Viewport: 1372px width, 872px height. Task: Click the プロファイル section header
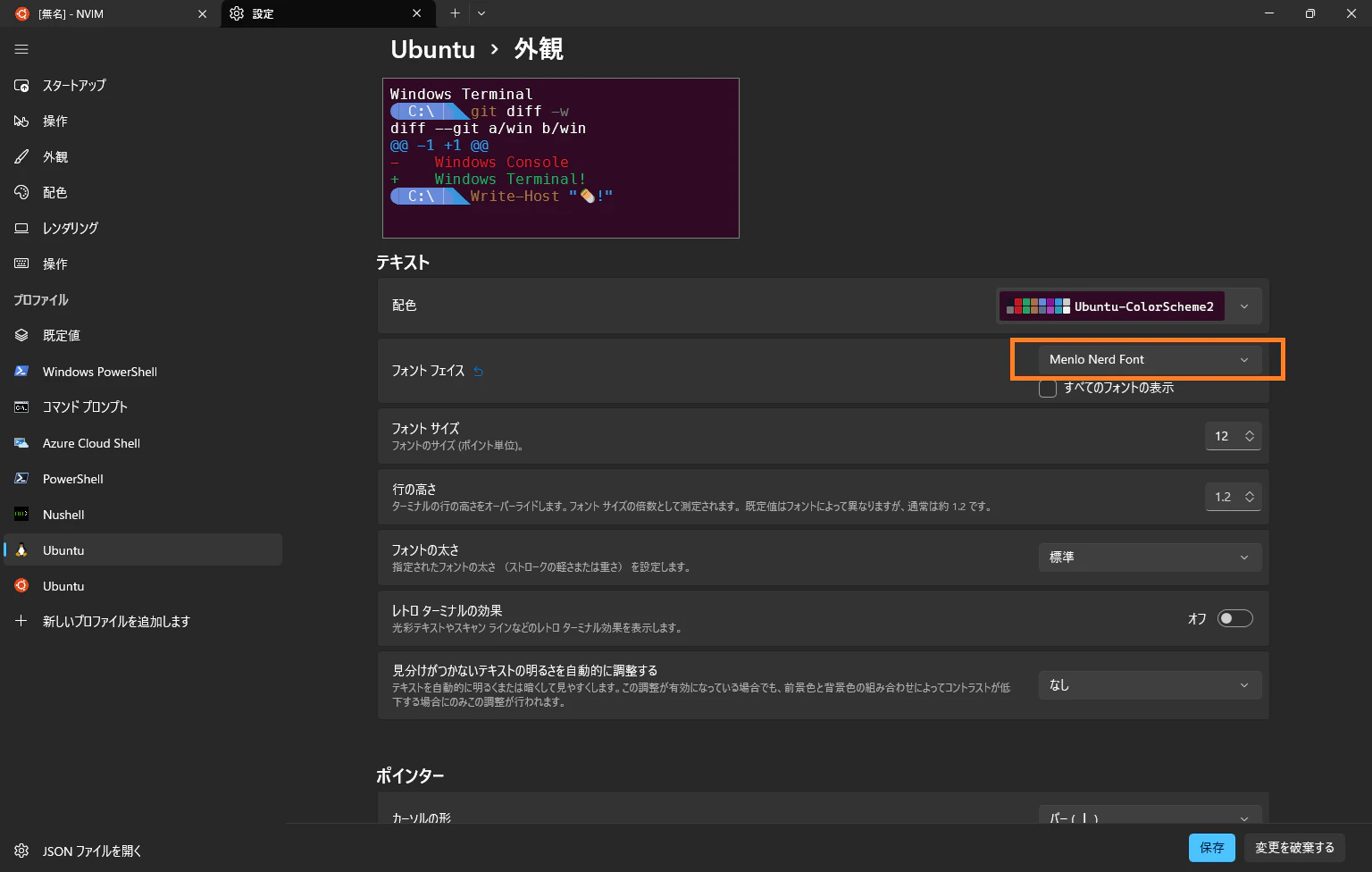(x=41, y=300)
